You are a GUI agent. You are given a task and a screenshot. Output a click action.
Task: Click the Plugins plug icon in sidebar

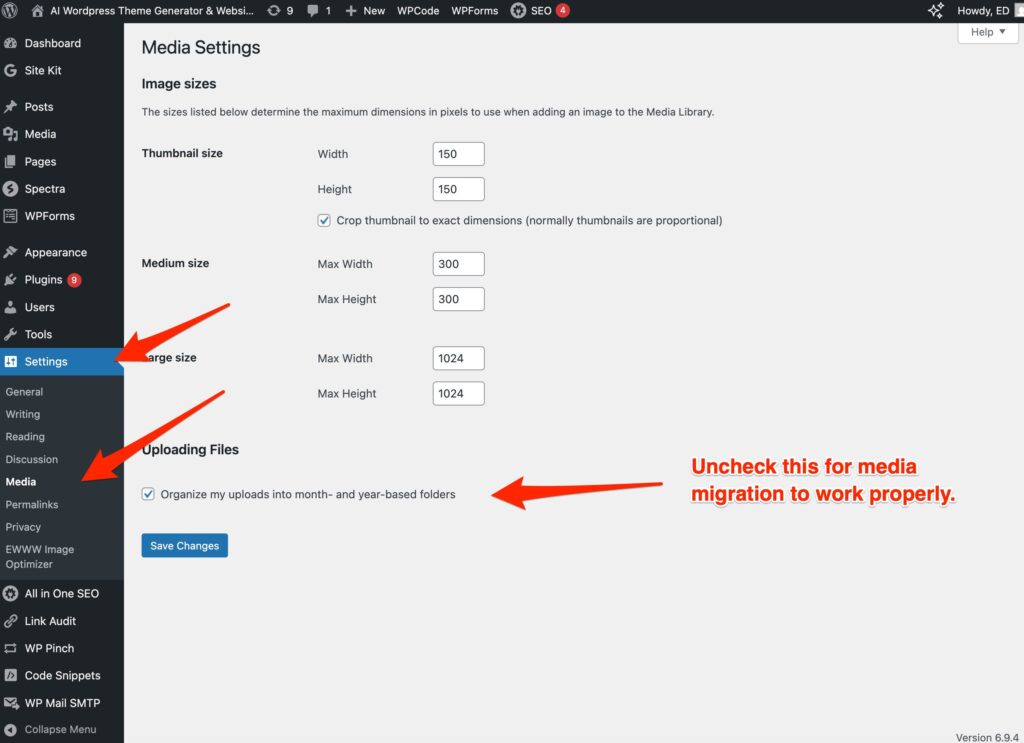click(x=11, y=281)
